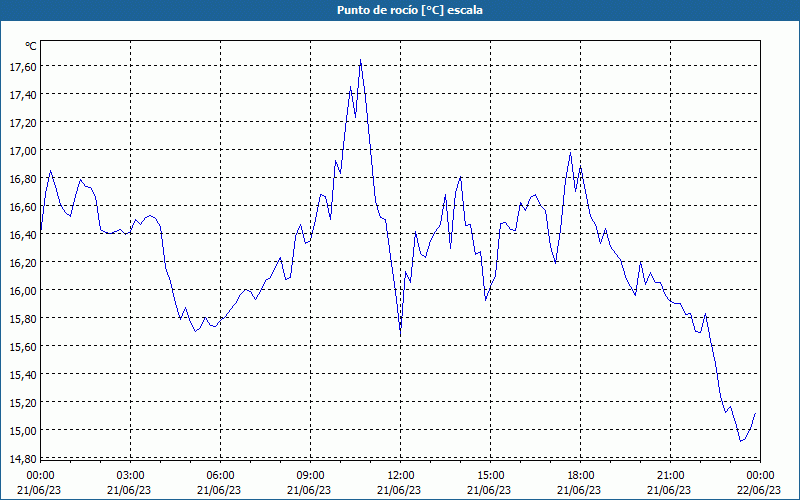Click the 15,60 y-axis label
The height and width of the screenshot is (500, 800).
[x=23, y=346]
